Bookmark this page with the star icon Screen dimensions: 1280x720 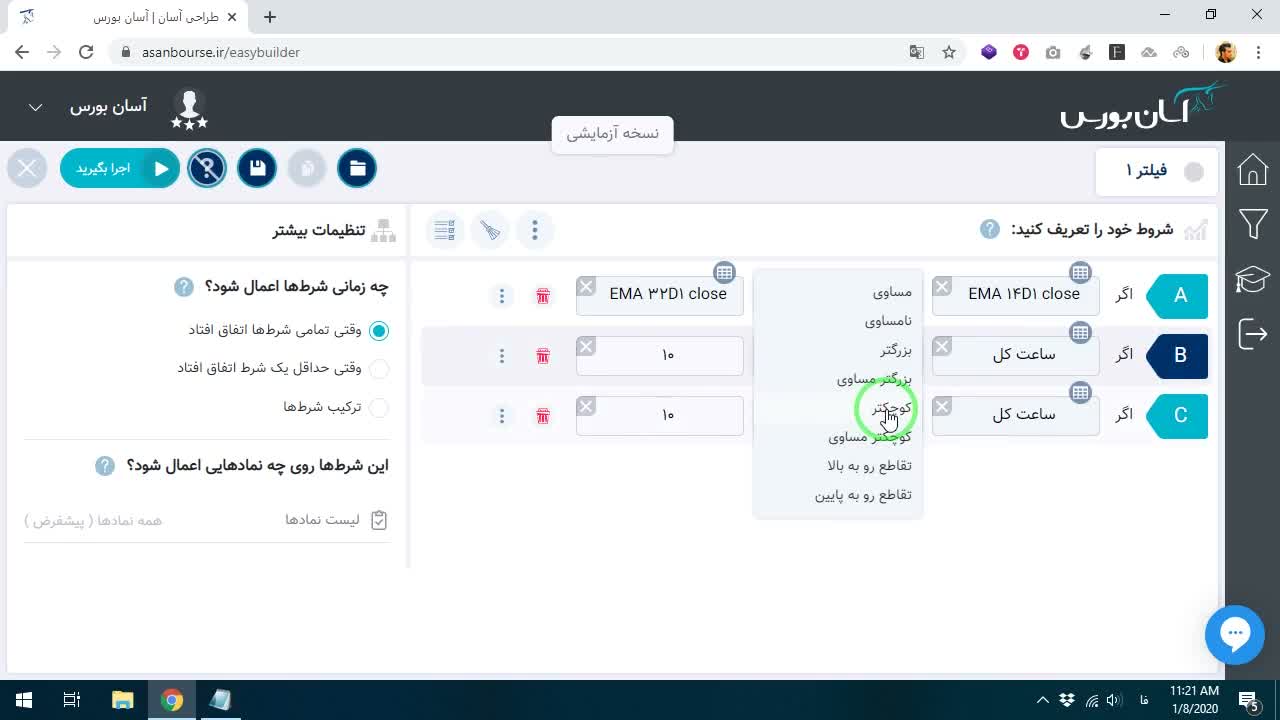949,52
